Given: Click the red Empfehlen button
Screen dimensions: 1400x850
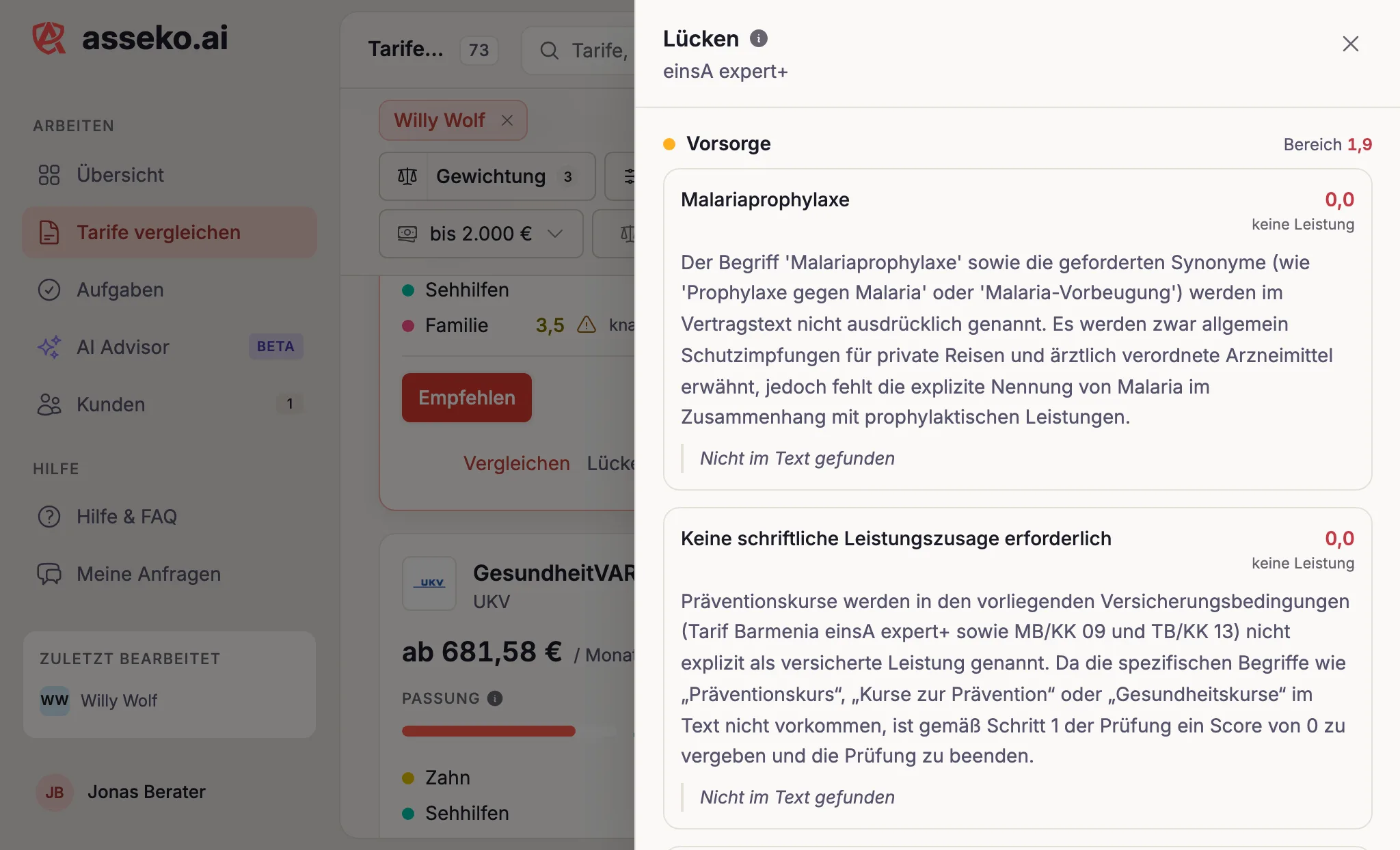Looking at the screenshot, I should tap(467, 398).
